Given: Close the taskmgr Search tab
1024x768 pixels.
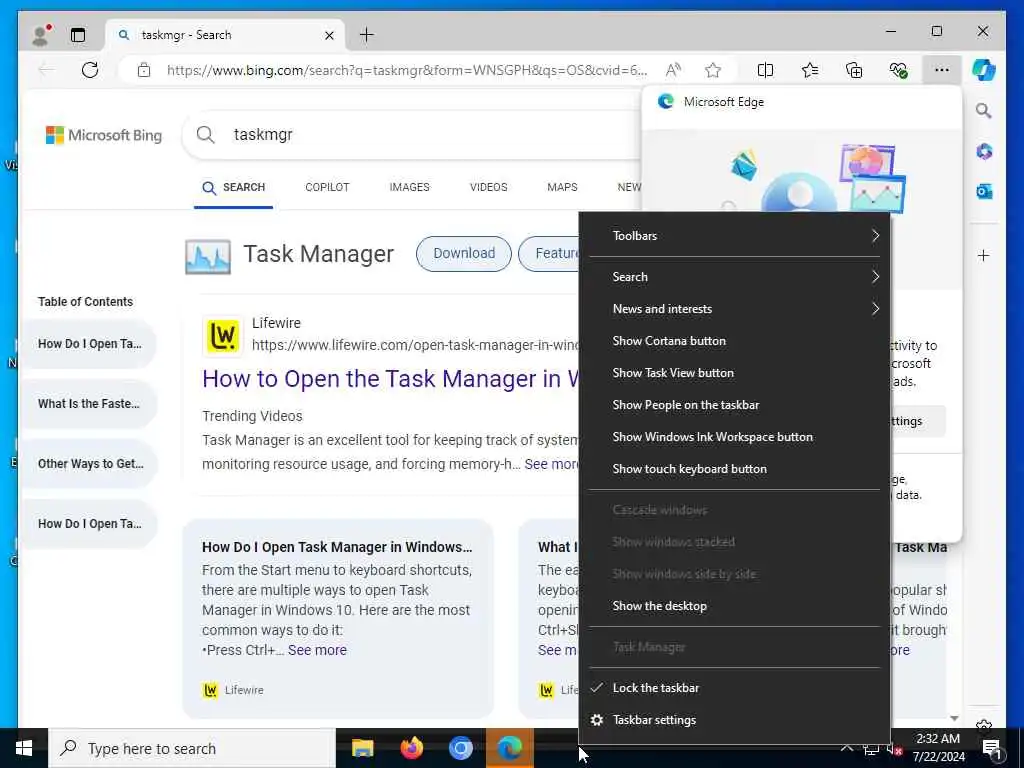Looking at the screenshot, I should (330, 35).
